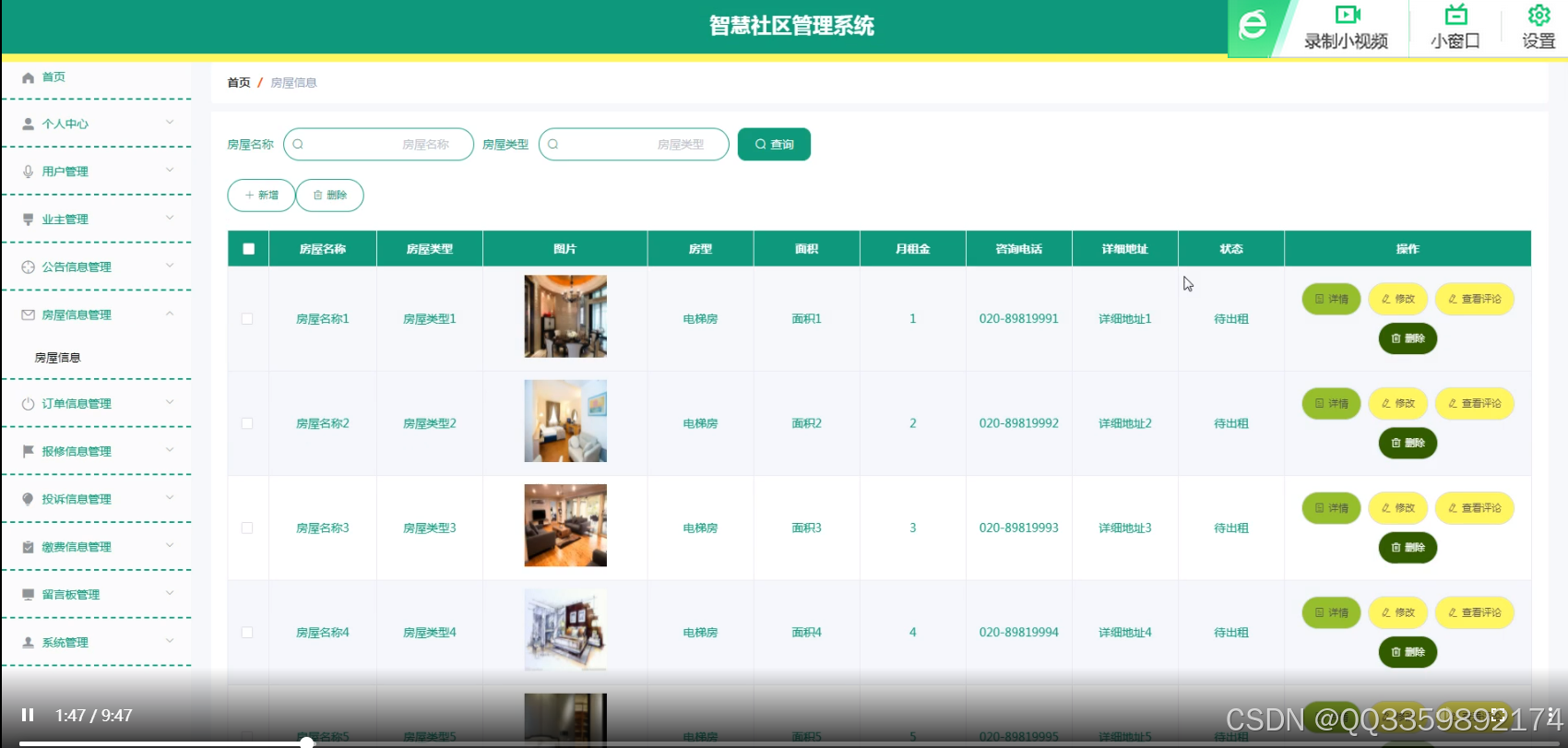Open the room photo of 房屋名称3
The width and height of the screenshot is (1568, 748).
pyautogui.click(x=565, y=526)
